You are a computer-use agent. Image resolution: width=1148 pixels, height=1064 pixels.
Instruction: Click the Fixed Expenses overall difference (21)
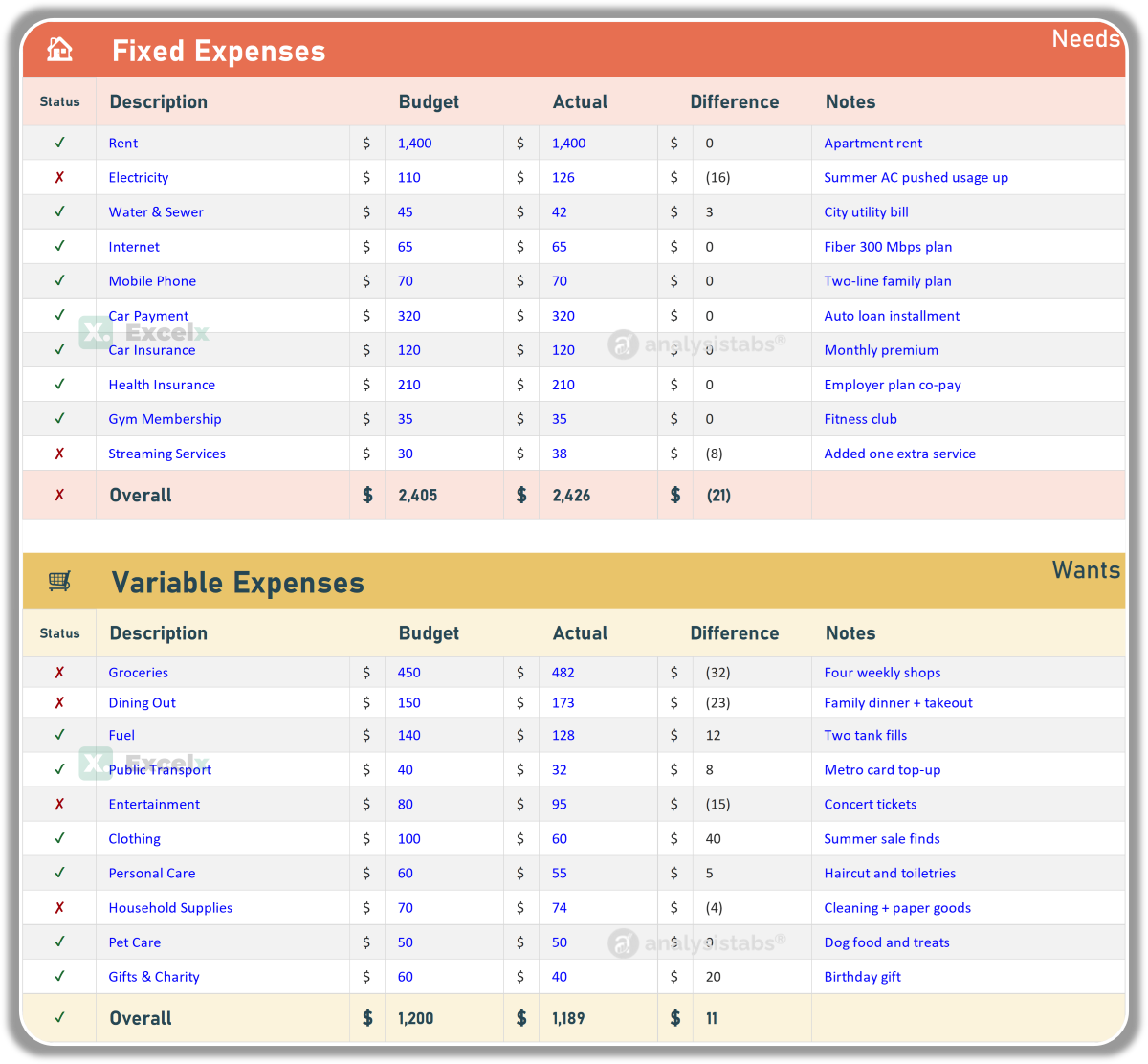click(x=718, y=495)
